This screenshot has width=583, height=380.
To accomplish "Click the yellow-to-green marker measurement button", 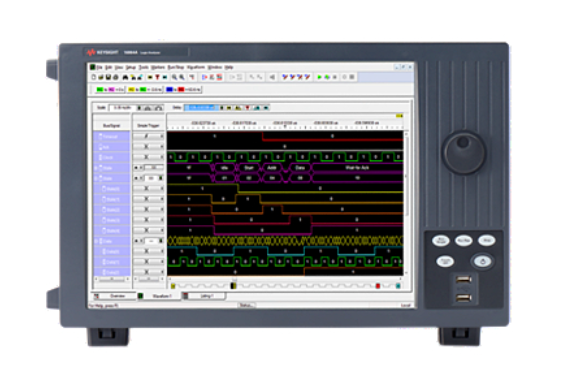I will (x=145, y=90).
